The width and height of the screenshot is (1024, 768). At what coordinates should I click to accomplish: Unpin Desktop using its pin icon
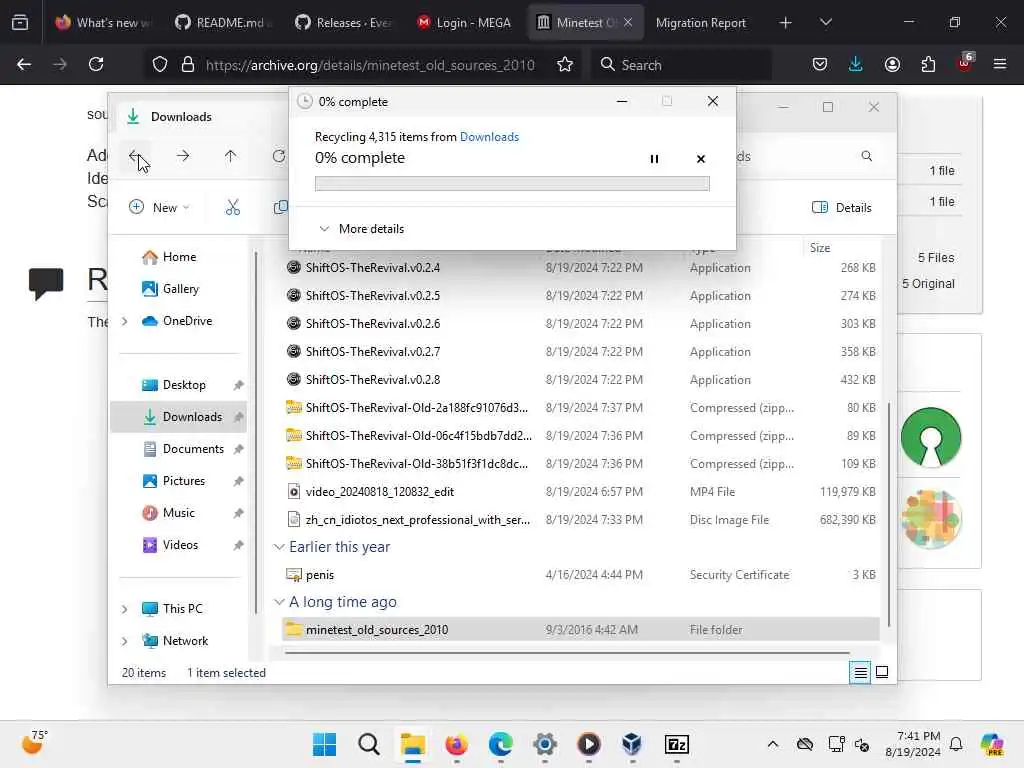coord(238,385)
